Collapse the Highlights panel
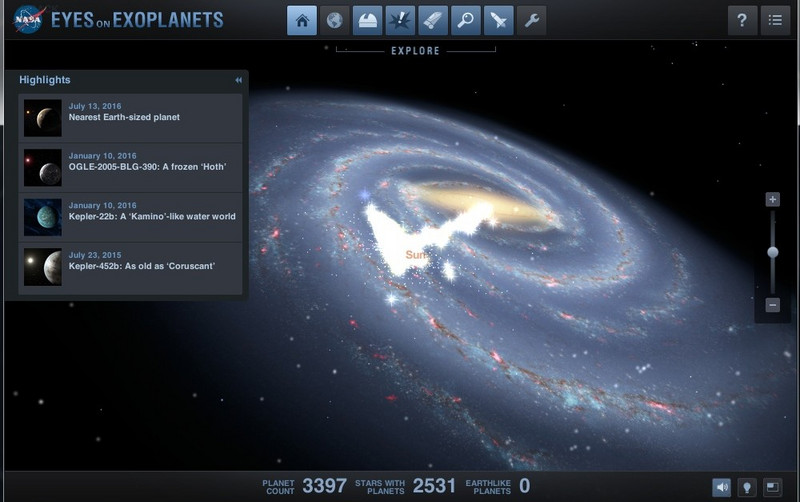The image size is (800, 502). (x=238, y=80)
